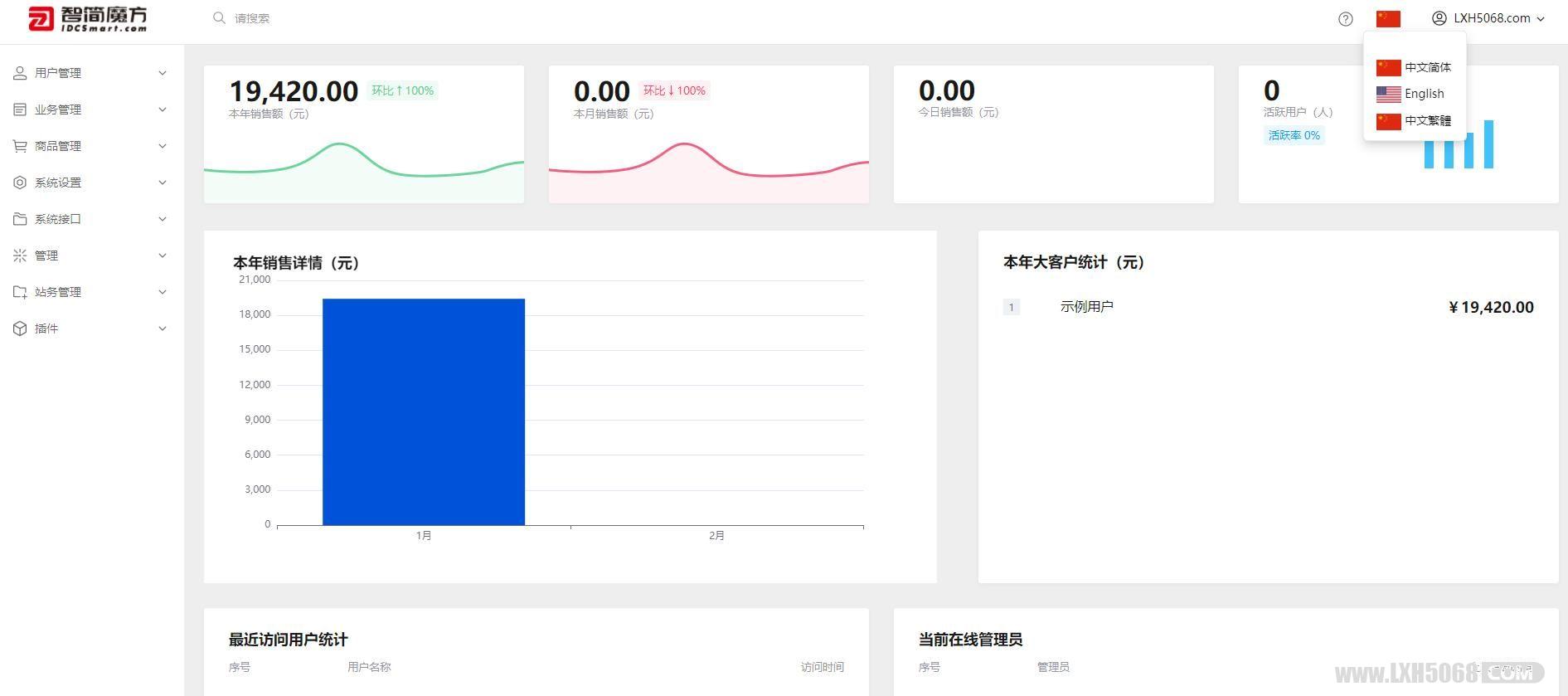Click the 用户管理 person icon
1568x696 pixels.
coord(20,73)
